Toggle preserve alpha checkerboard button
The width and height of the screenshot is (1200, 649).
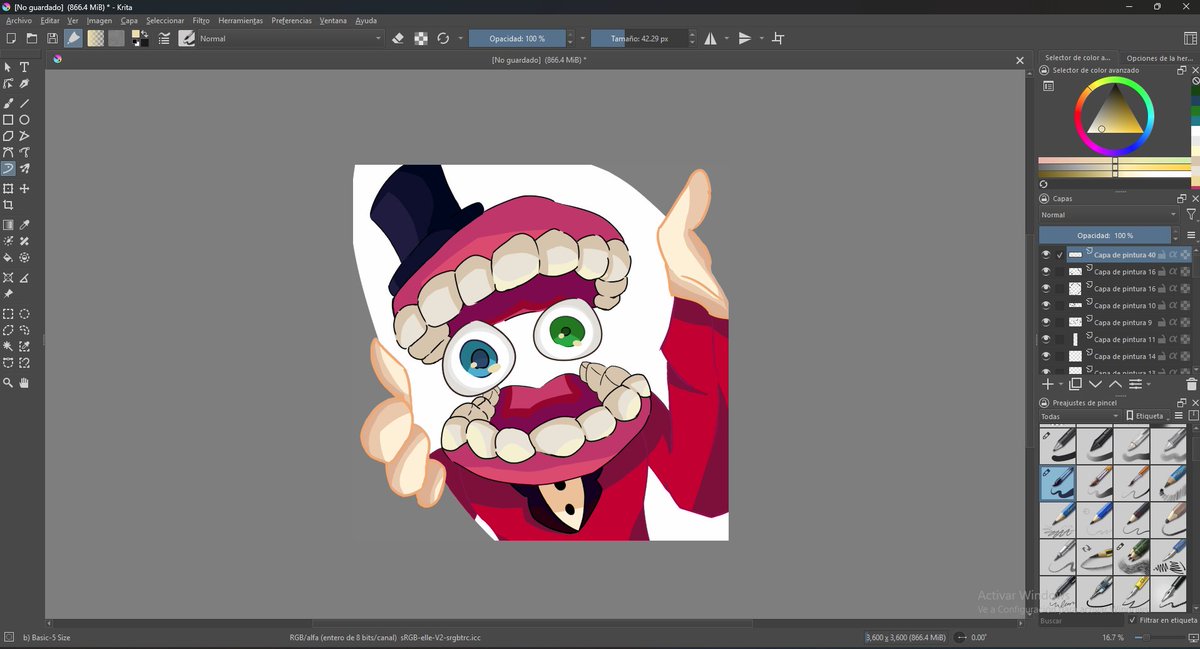pyautogui.click(x=421, y=38)
